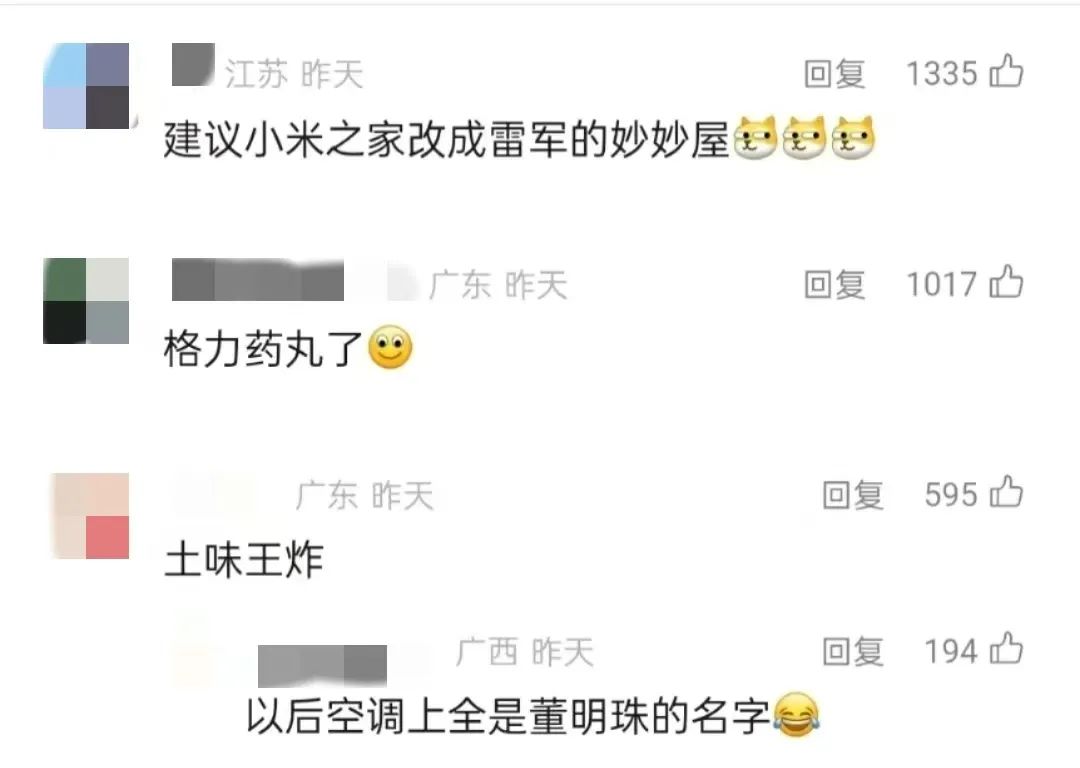Like the 格力药丸了 comment
Screen dimensions: 1080x768
click(1006, 282)
